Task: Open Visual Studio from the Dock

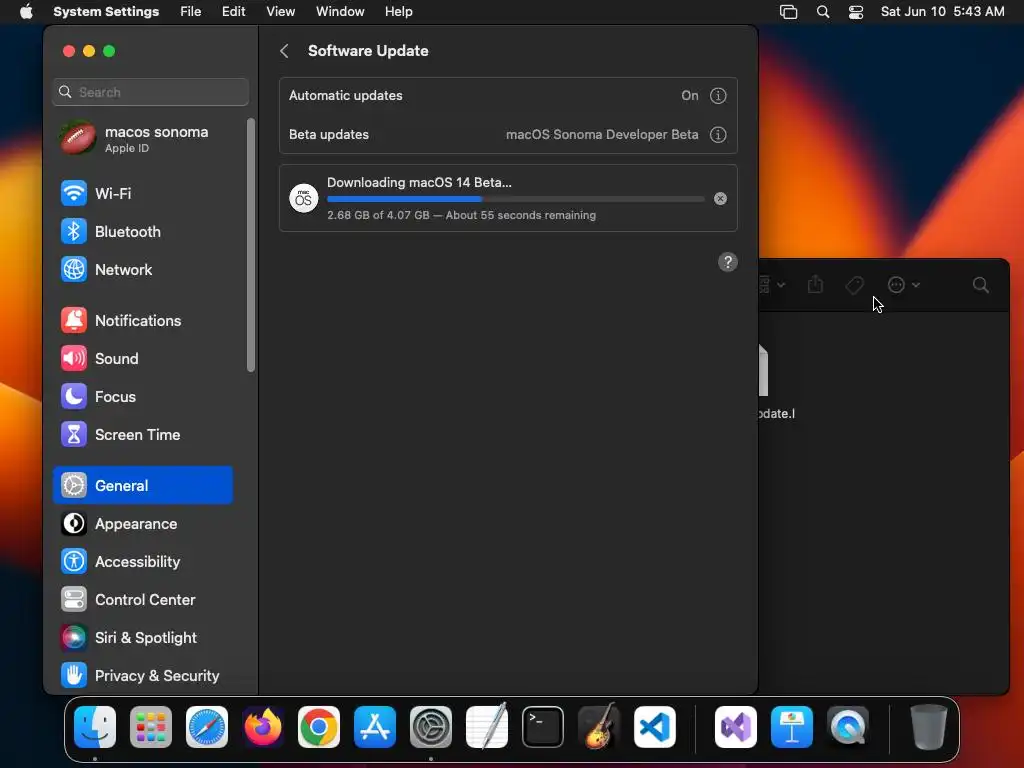Action: (736, 727)
